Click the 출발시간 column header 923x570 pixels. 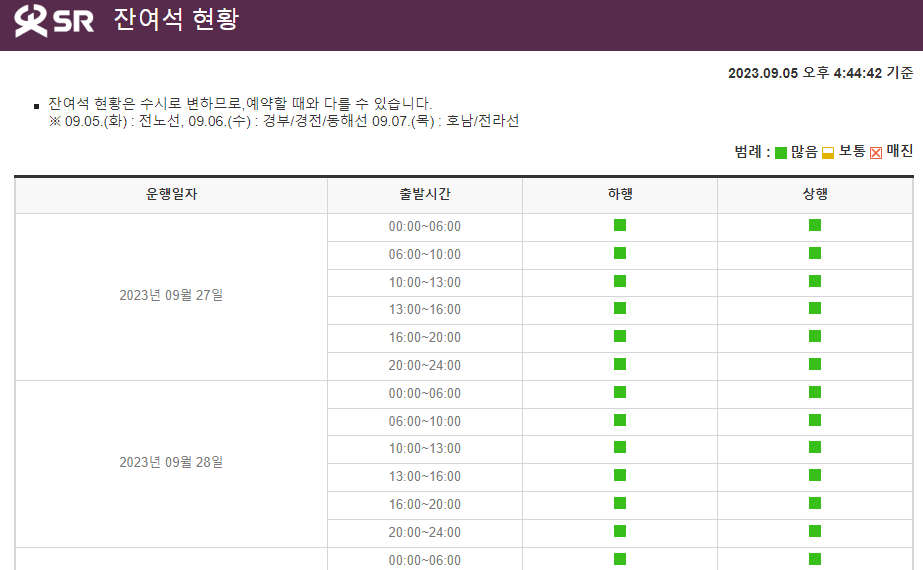424,194
